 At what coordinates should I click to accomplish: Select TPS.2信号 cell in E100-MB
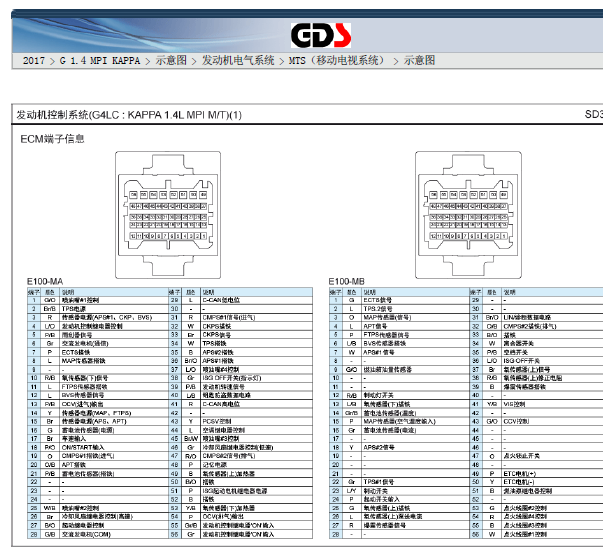pyautogui.click(x=415, y=309)
